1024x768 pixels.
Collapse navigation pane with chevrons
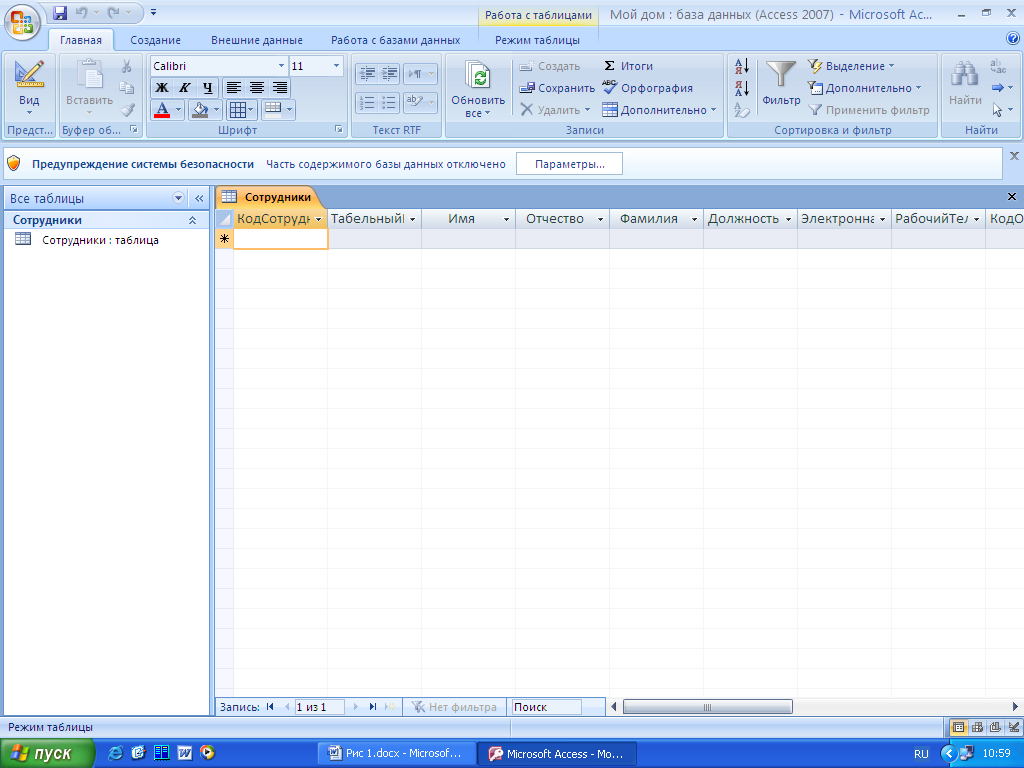199,198
